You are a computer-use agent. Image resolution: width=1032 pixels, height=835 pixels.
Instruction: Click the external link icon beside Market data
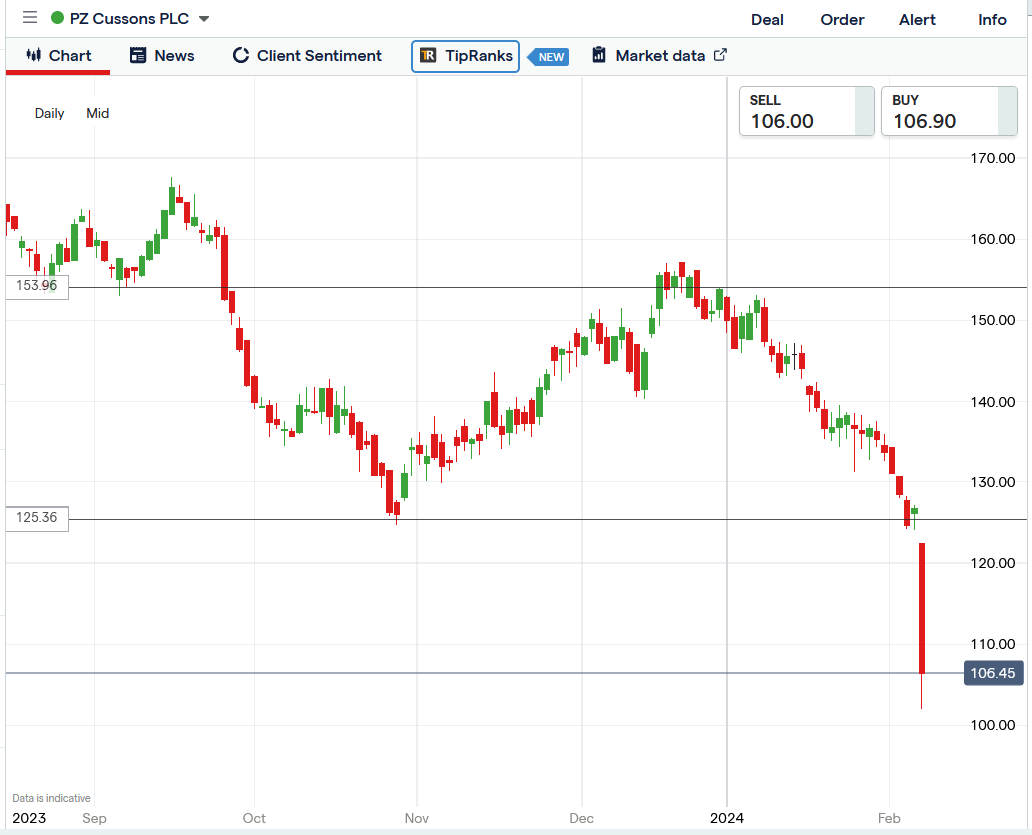[720, 55]
